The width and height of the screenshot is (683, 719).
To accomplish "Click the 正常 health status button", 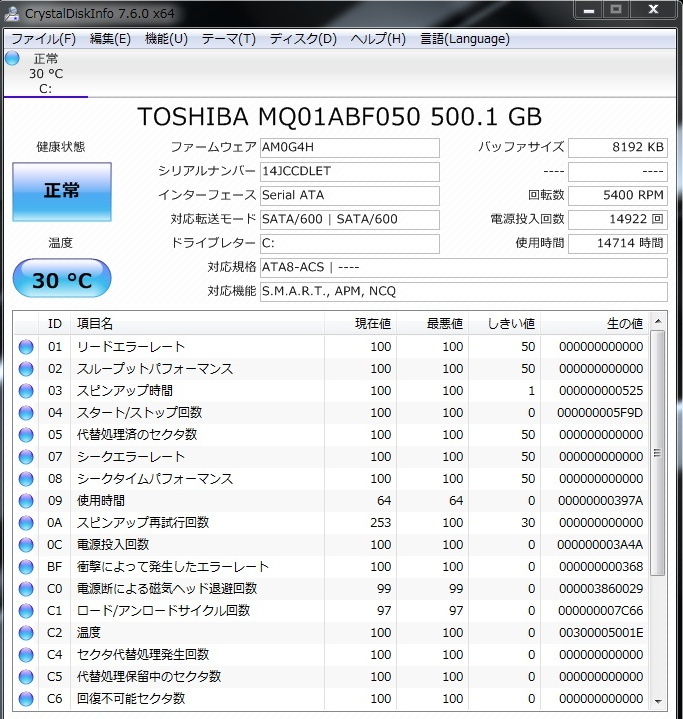I will pyautogui.click(x=62, y=191).
